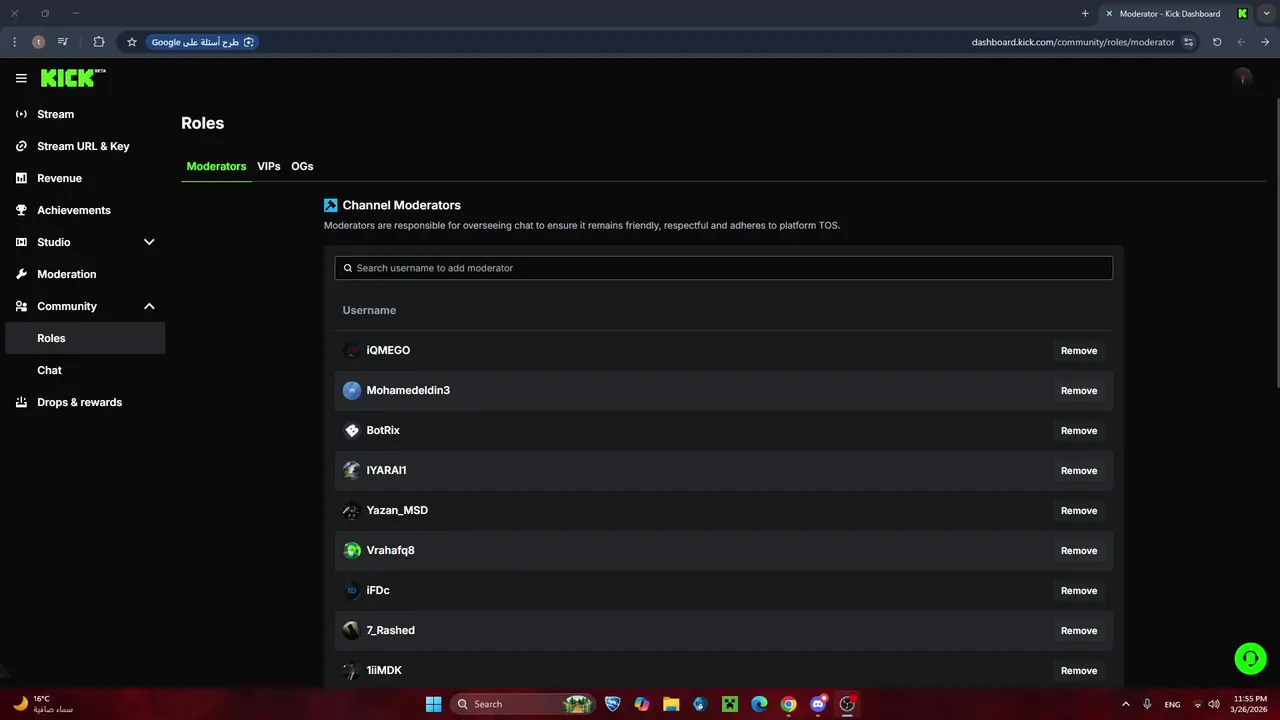Focus the search username to add moderator field
Screen dimensions: 1280x720
[723, 268]
